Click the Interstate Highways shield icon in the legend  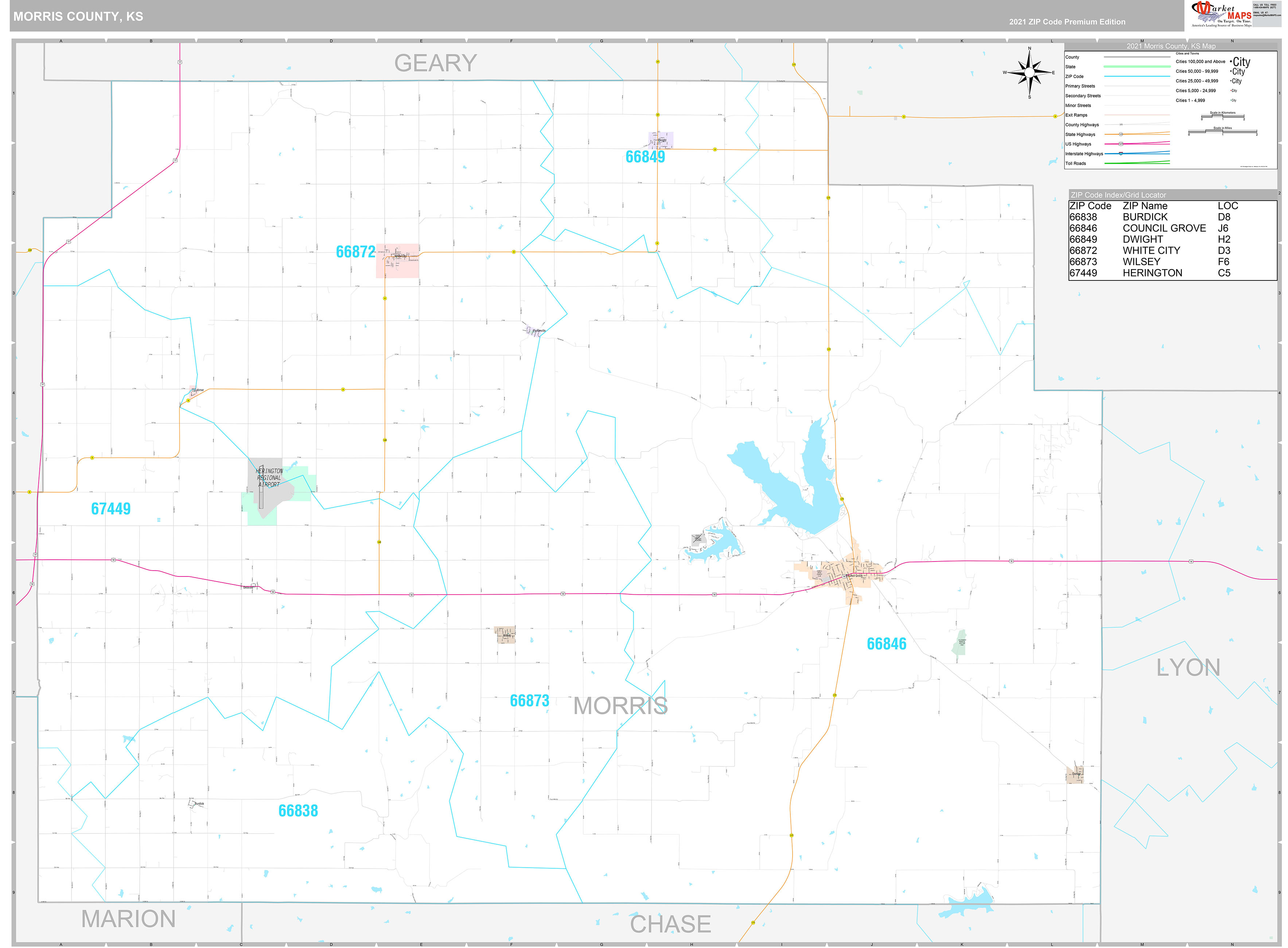1120,153
